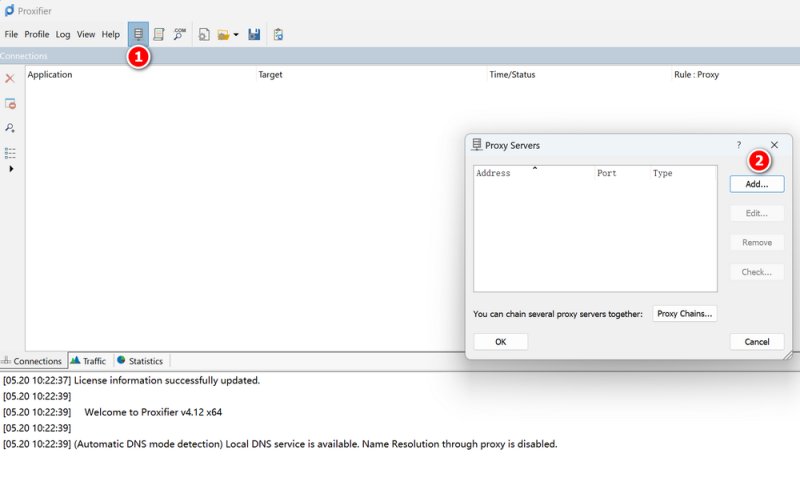Click the Add... button
800x482 pixels.
(757, 184)
